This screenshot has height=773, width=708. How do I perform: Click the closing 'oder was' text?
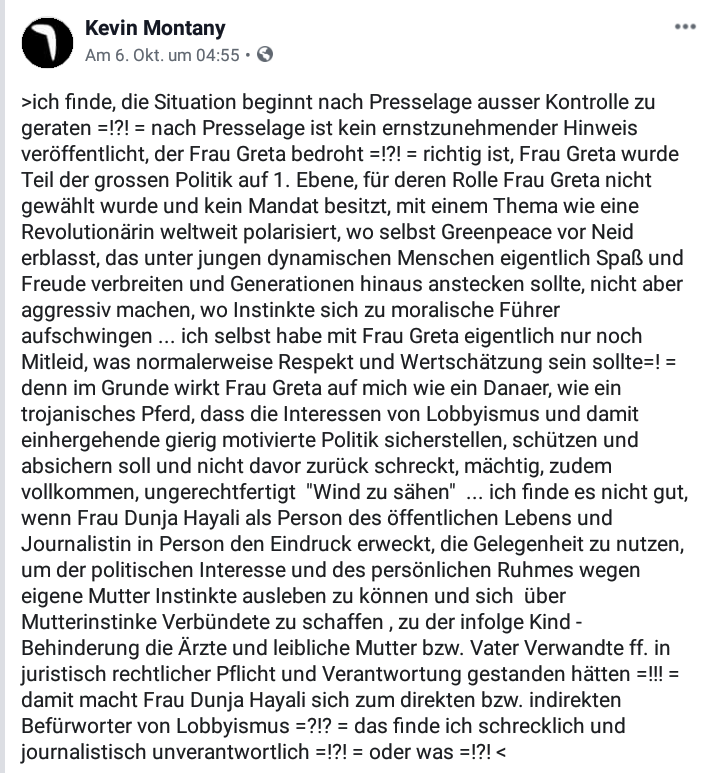[411, 752]
